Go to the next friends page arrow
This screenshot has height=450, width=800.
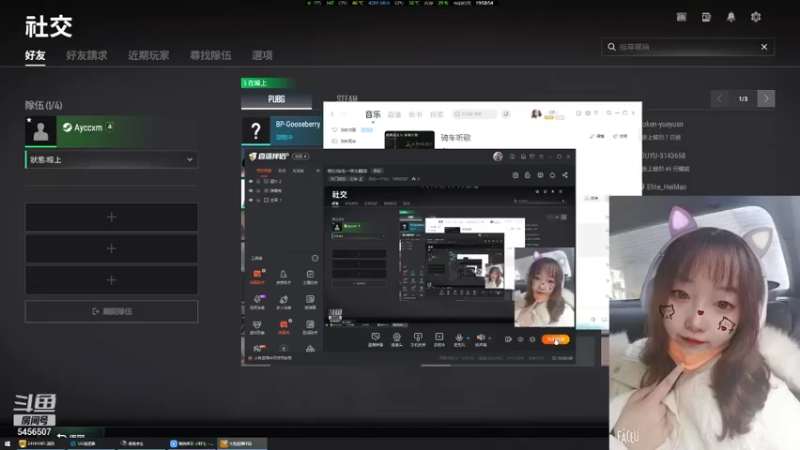(x=766, y=98)
